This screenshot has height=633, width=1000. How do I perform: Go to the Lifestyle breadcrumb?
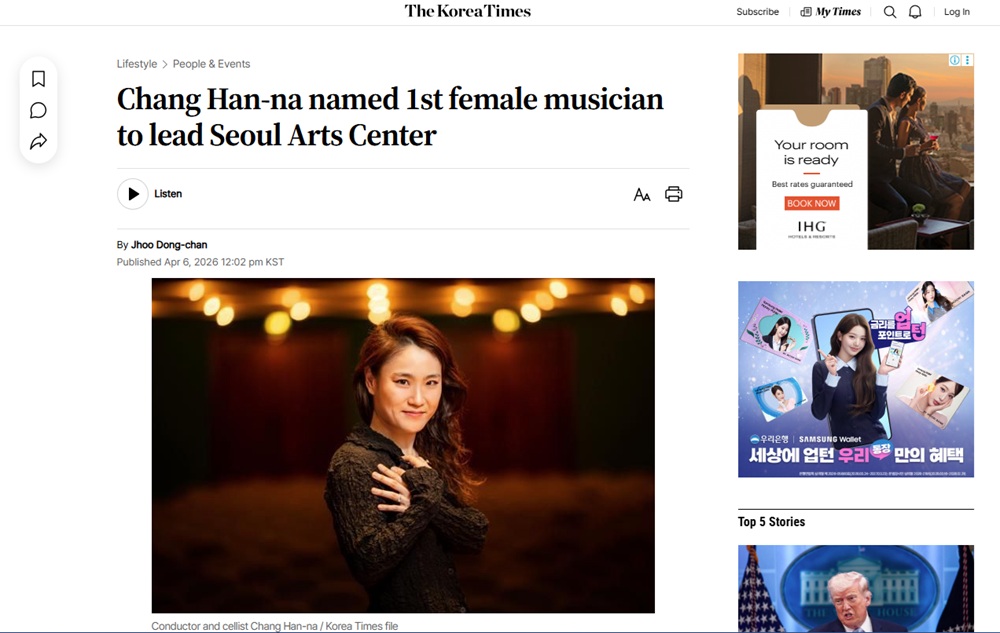pos(137,64)
